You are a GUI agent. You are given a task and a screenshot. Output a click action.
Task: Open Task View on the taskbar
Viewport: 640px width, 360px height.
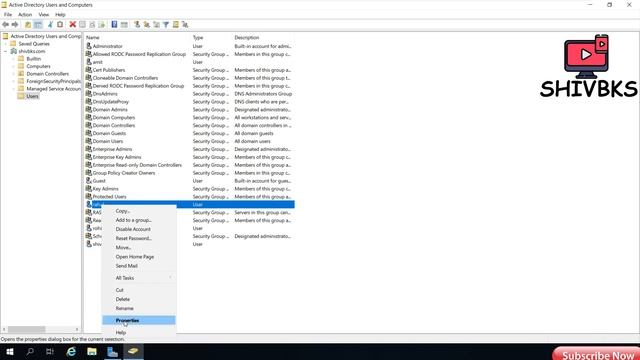[50, 351]
